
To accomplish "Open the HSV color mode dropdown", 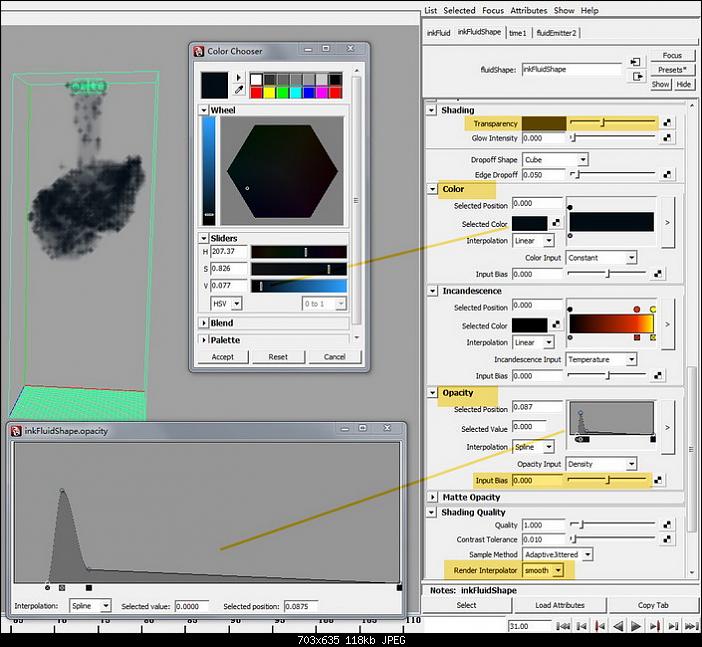I will 226,302.
